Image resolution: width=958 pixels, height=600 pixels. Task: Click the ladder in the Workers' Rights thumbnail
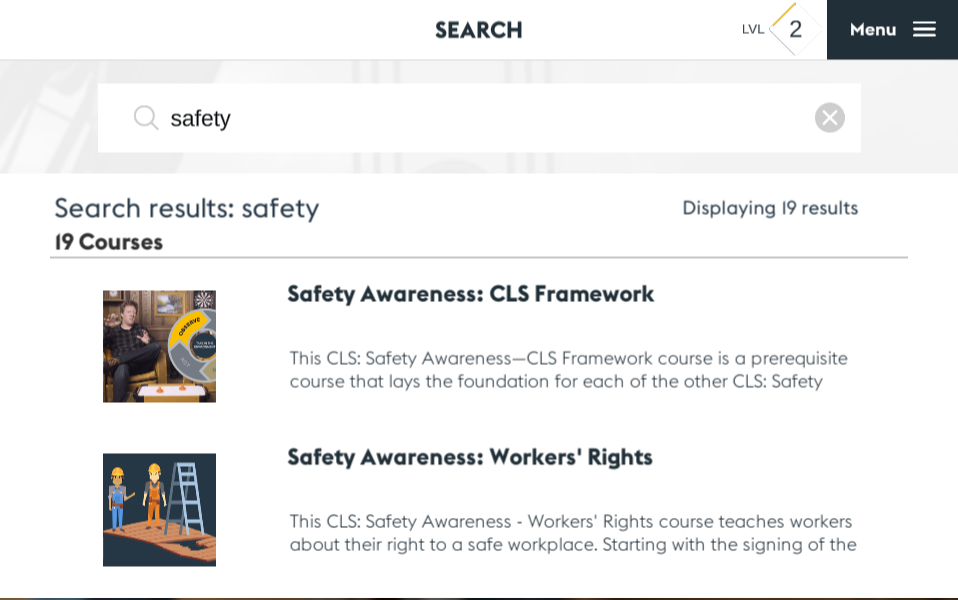(186, 497)
